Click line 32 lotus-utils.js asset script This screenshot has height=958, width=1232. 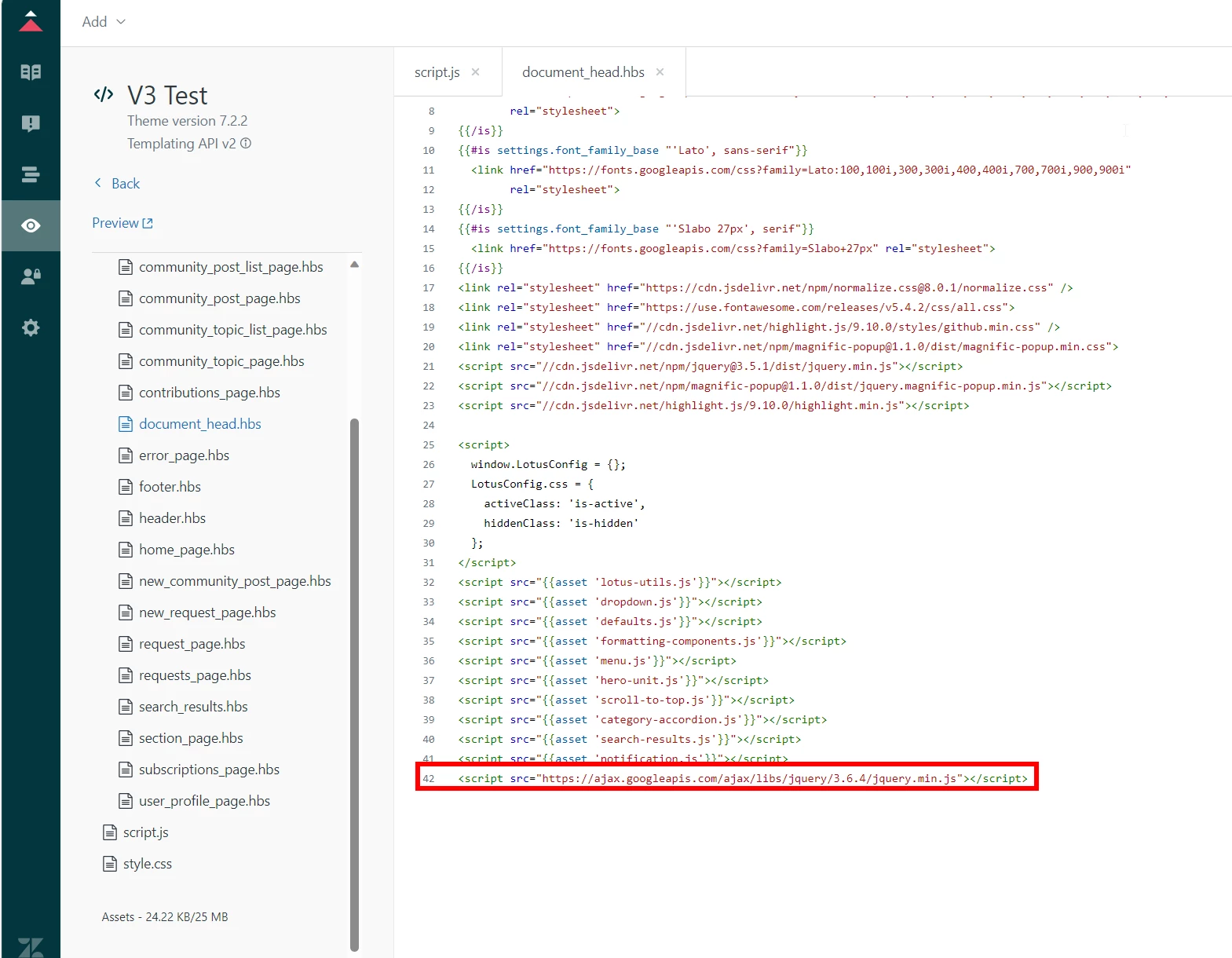pos(620,582)
